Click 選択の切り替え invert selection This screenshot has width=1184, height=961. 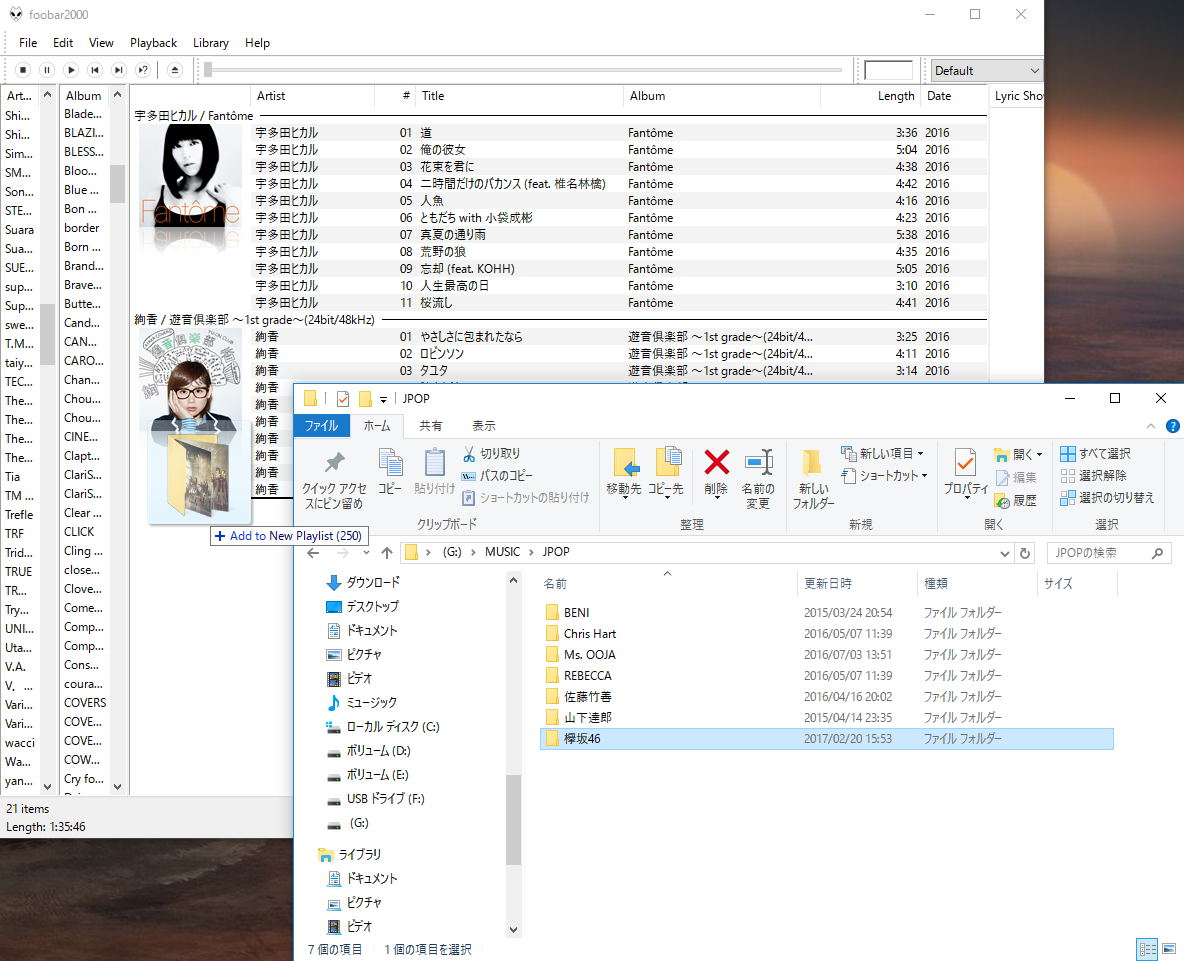click(x=1107, y=497)
